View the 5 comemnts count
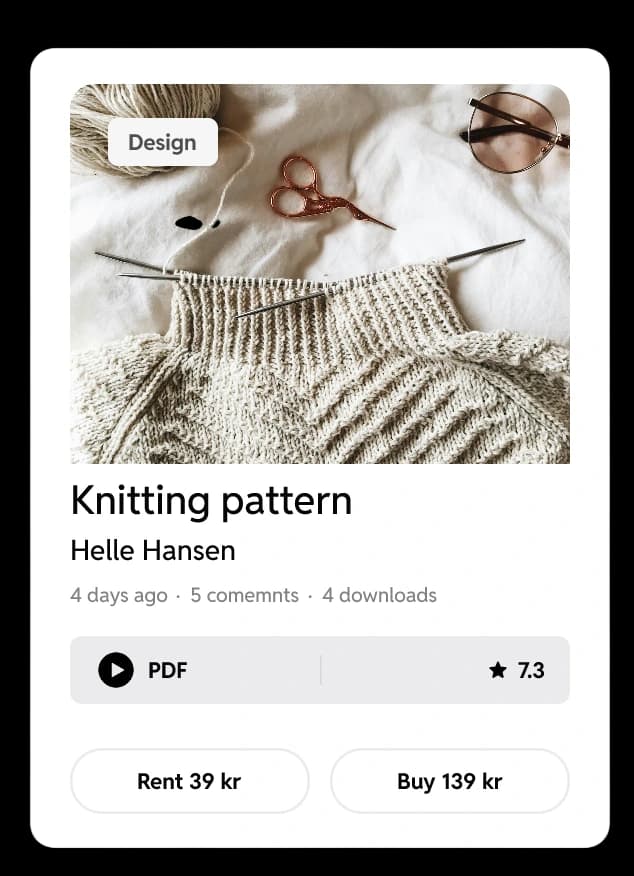Screen dimensions: 634x876 (245, 595)
